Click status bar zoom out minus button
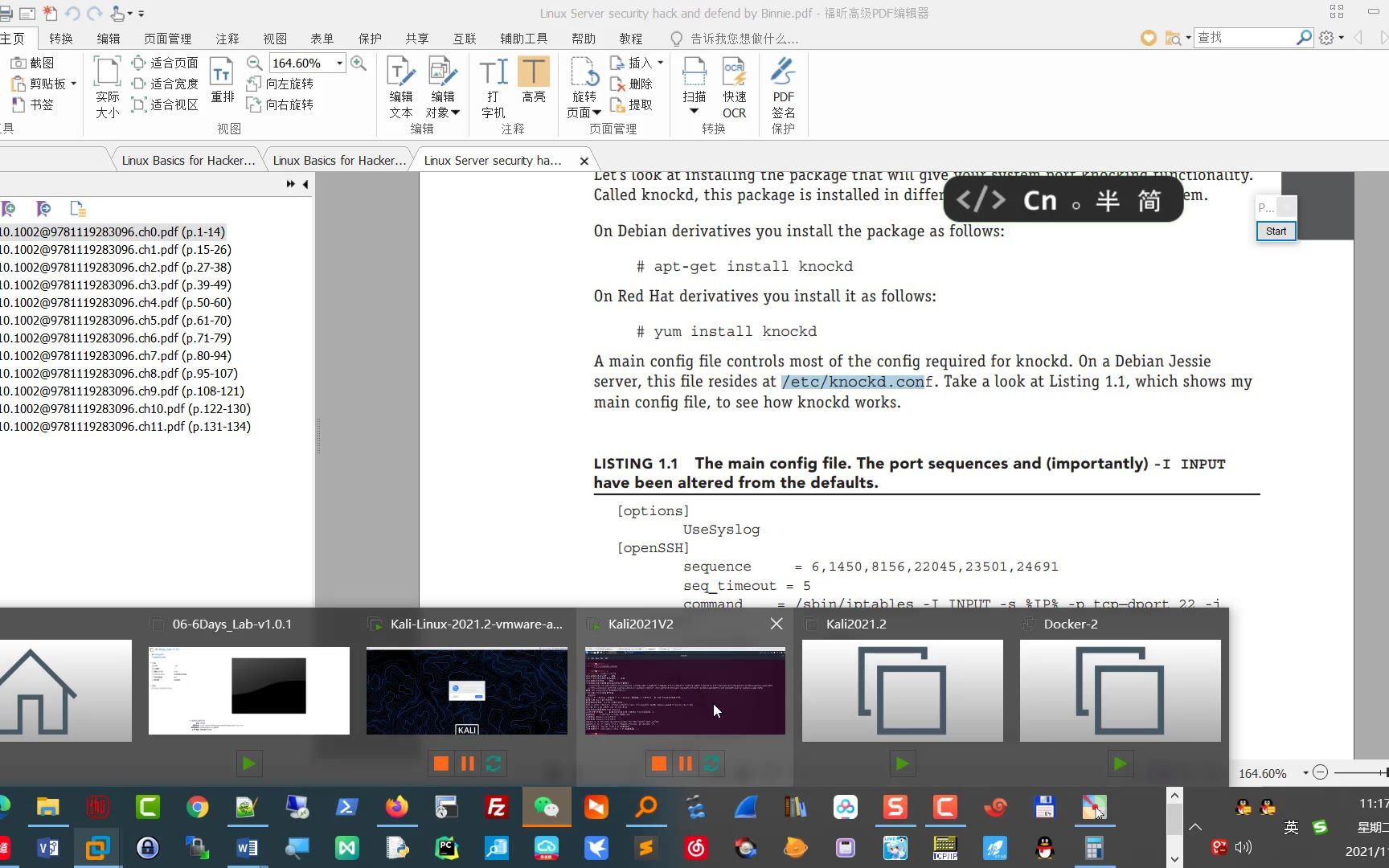This screenshot has height=868, width=1389. point(1320,772)
